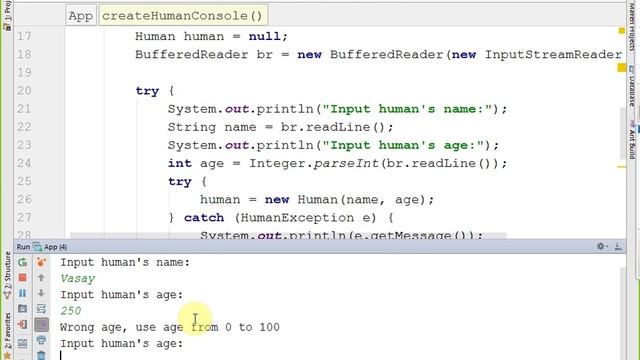
Task: Click line number 24 in gutter
Action: 24,163
